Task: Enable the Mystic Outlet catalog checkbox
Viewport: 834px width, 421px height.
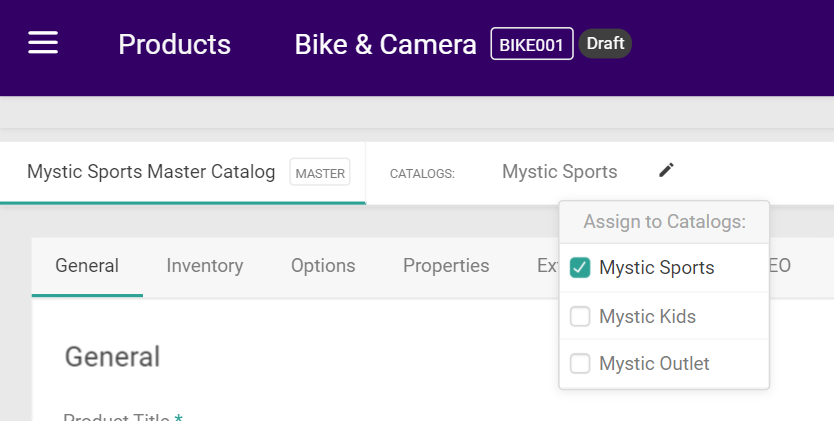Action: (x=580, y=364)
